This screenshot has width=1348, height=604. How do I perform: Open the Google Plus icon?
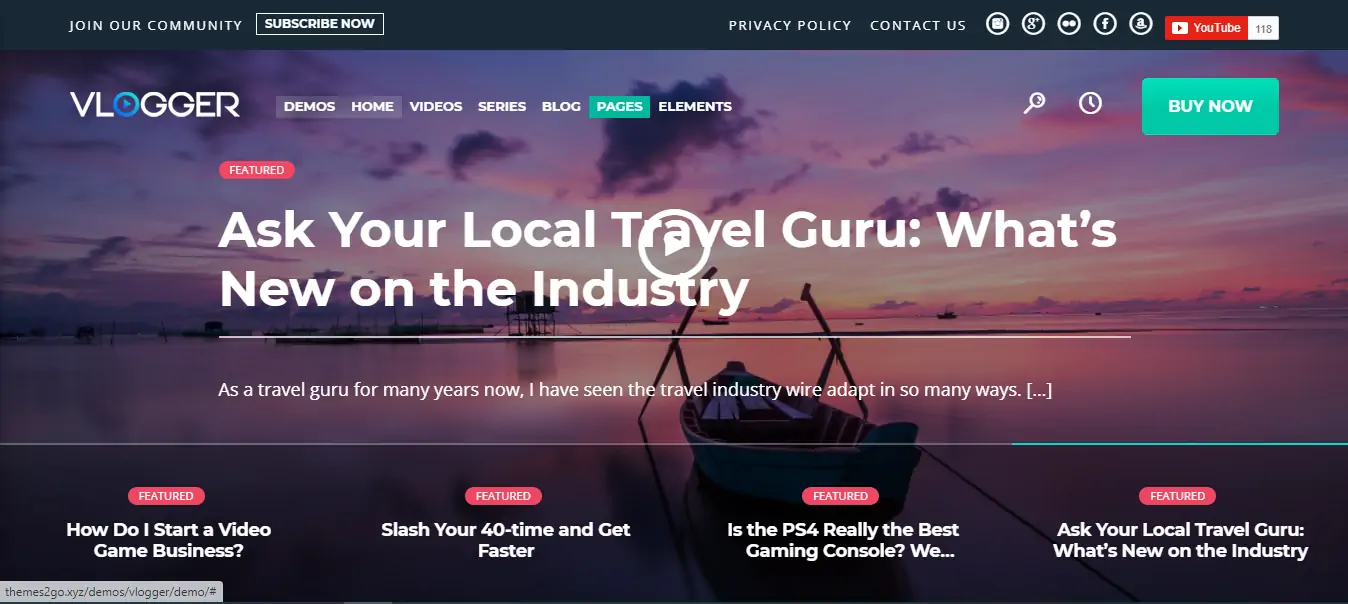point(1033,24)
